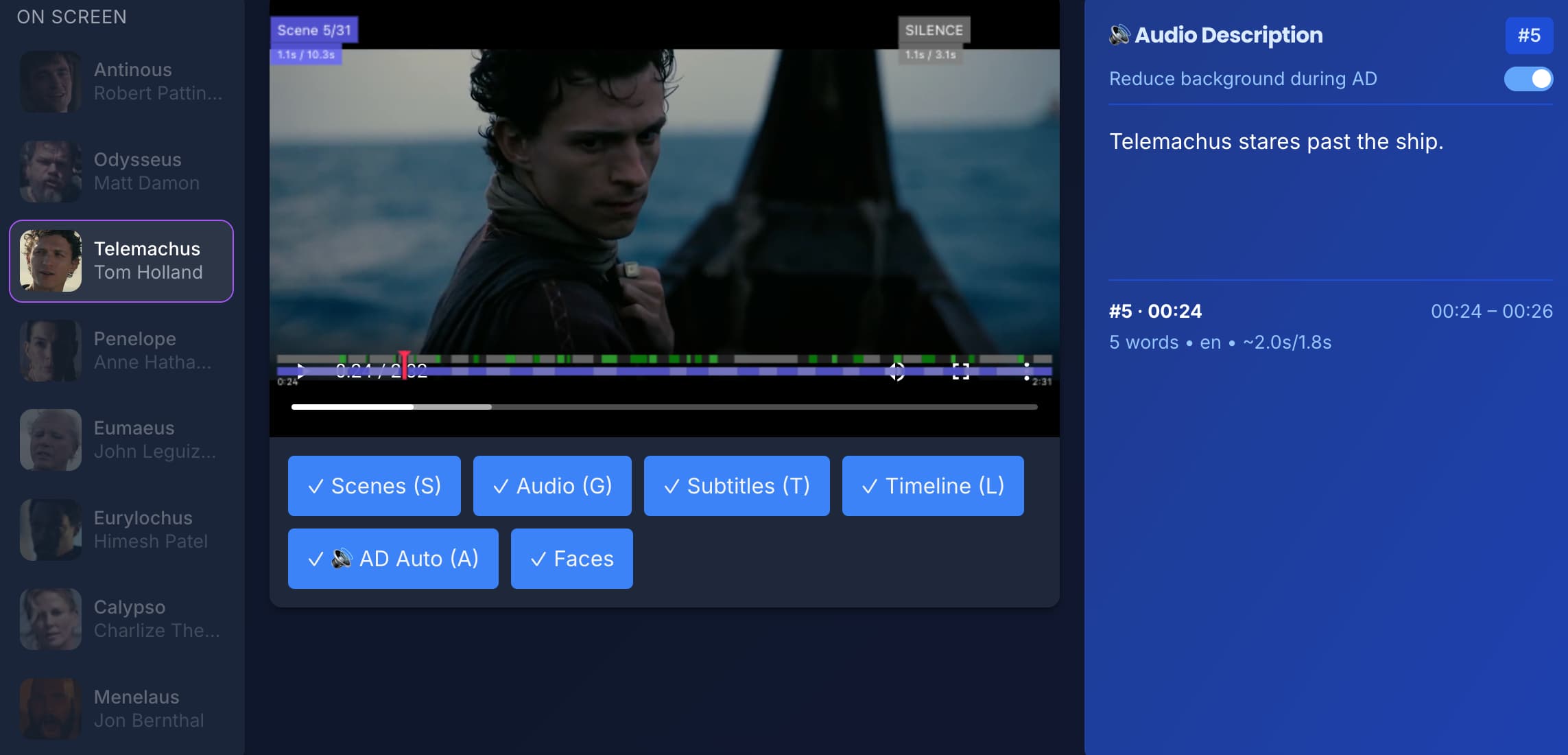The image size is (1568, 755).
Task: Click 'Telemachus stares past the ship.' text
Action: [x=1276, y=141]
